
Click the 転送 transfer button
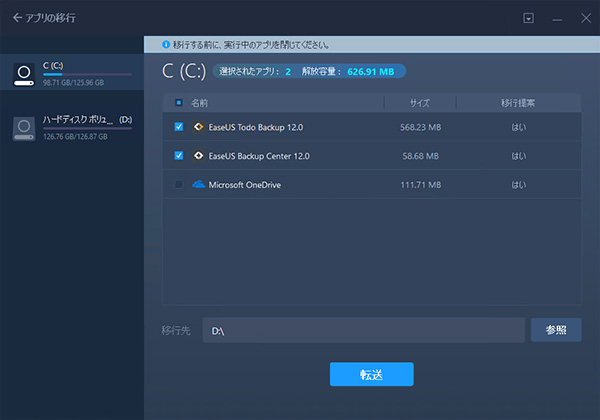(372, 374)
